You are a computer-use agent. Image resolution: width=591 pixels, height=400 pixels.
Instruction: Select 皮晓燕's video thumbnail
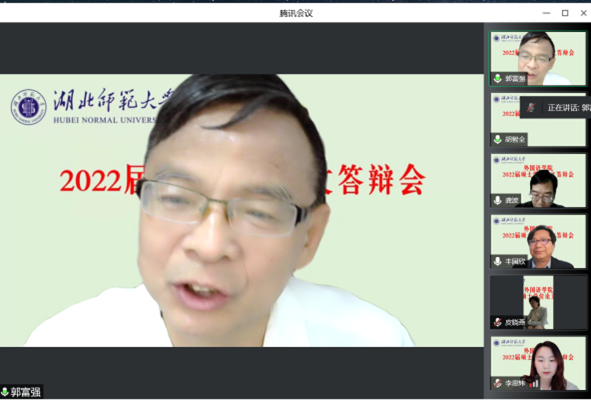[538, 302]
